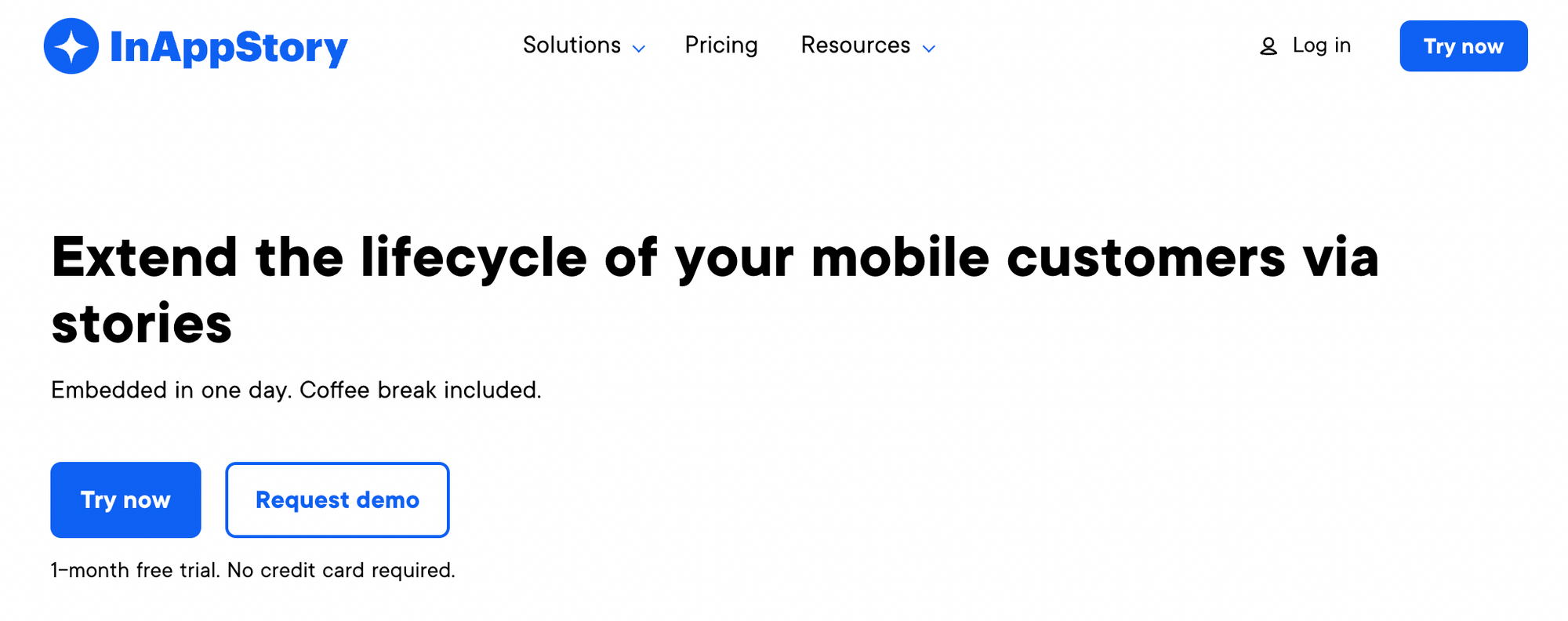Image resolution: width=1568 pixels, height=621 pixels.
Task: Request a demo via outlined button
Action: coord(337,499)
